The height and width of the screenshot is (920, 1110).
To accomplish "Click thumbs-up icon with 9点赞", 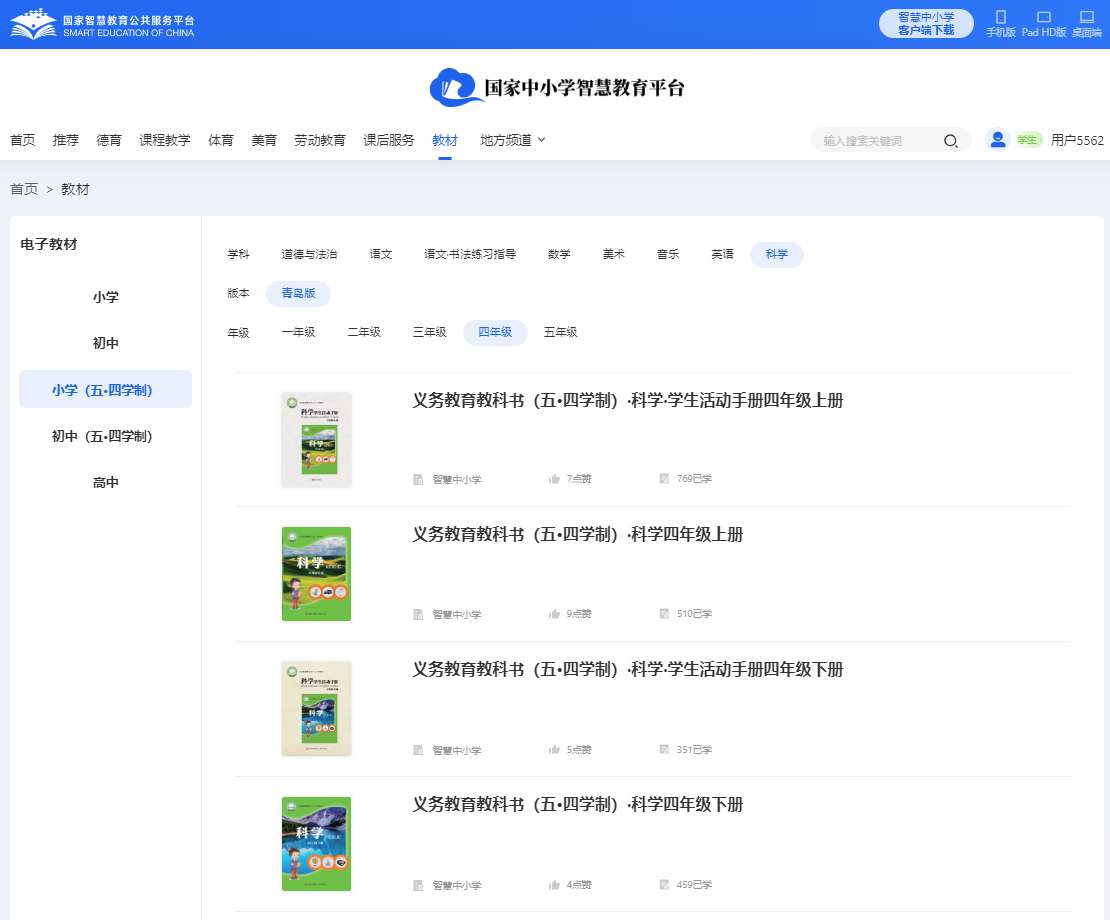I will pos(554,614).
